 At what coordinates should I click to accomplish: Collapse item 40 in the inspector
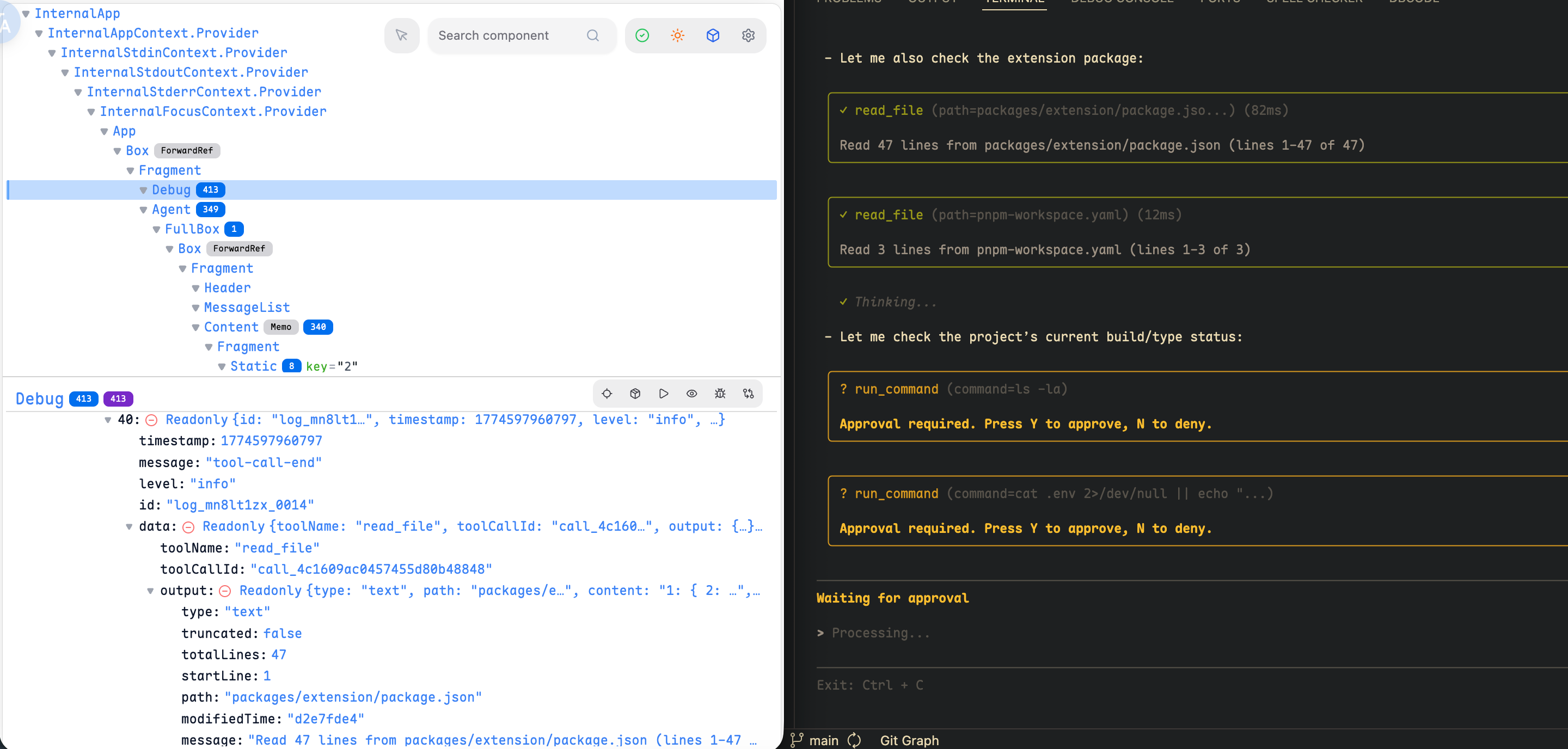pos(108,420)
